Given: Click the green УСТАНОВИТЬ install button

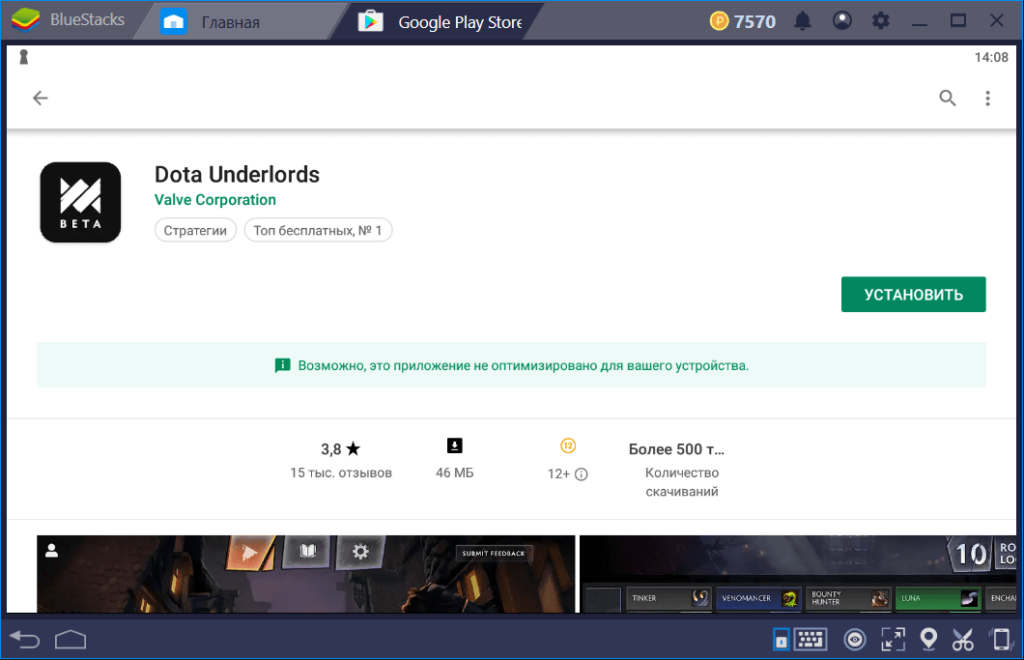Looking at the screenshot, I should 913,294.
